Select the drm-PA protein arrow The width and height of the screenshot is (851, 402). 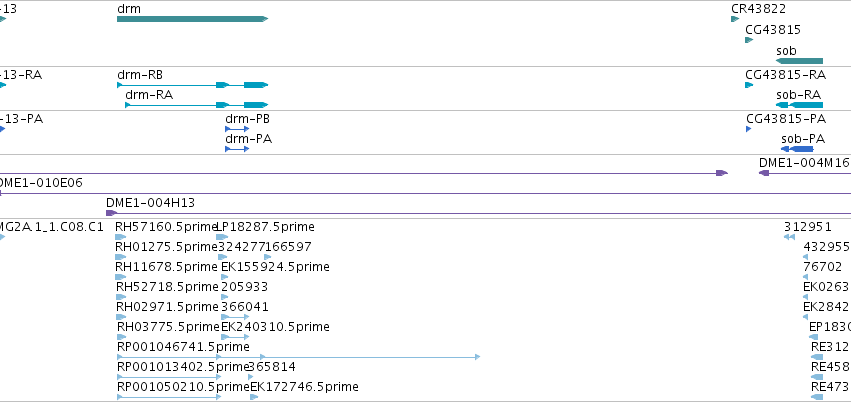[x=237, y=149]
